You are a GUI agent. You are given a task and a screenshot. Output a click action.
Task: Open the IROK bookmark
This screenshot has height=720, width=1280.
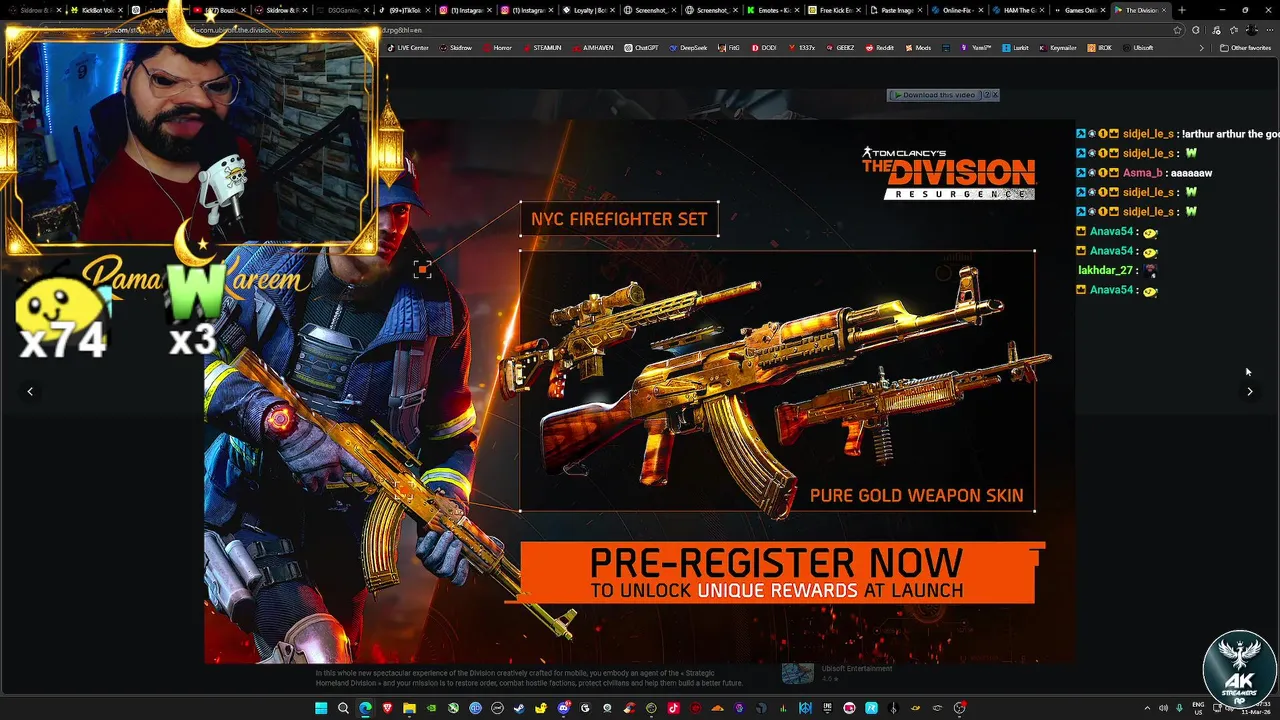(1100, 48)
